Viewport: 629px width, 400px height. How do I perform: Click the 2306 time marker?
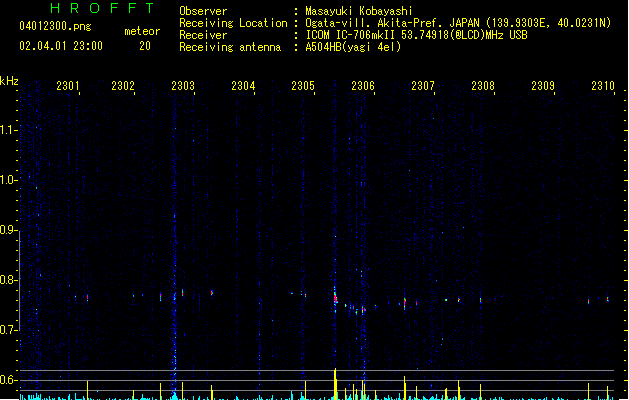click(x=363, y=85)
